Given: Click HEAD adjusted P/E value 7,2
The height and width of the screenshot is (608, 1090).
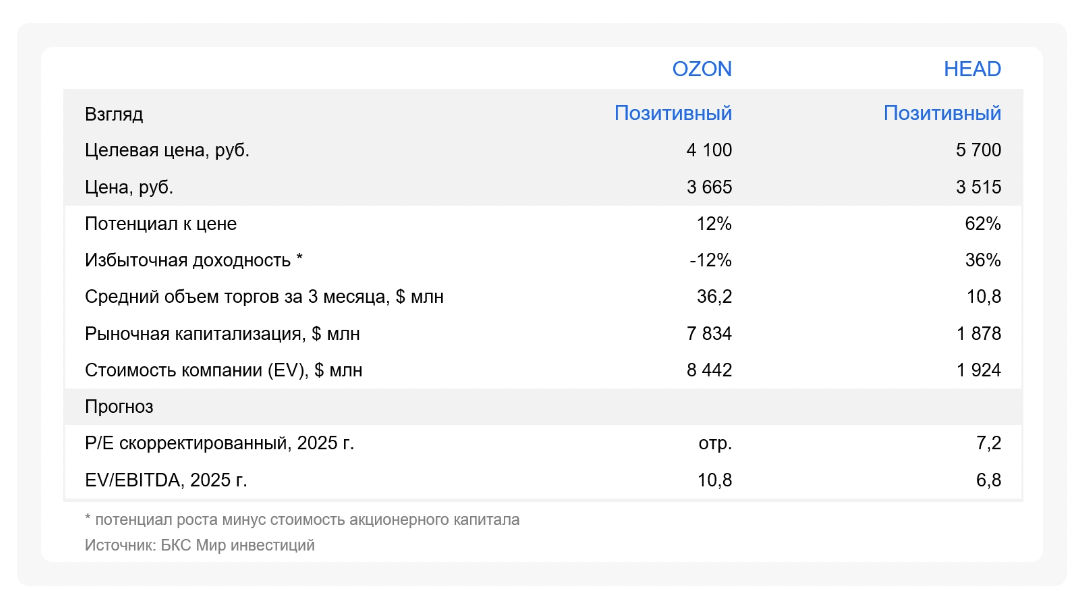Looking at the screenshot, I should point(989,443).
